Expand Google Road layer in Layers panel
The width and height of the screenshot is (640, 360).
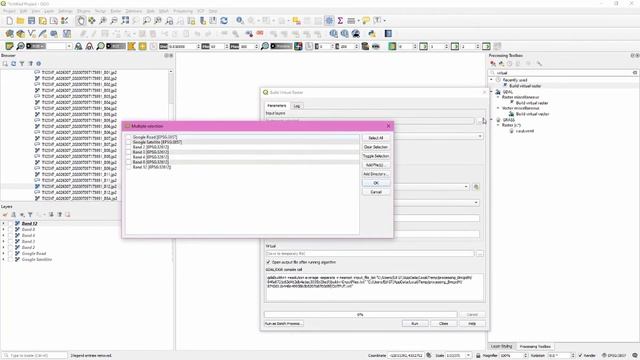tap(4, 253)
